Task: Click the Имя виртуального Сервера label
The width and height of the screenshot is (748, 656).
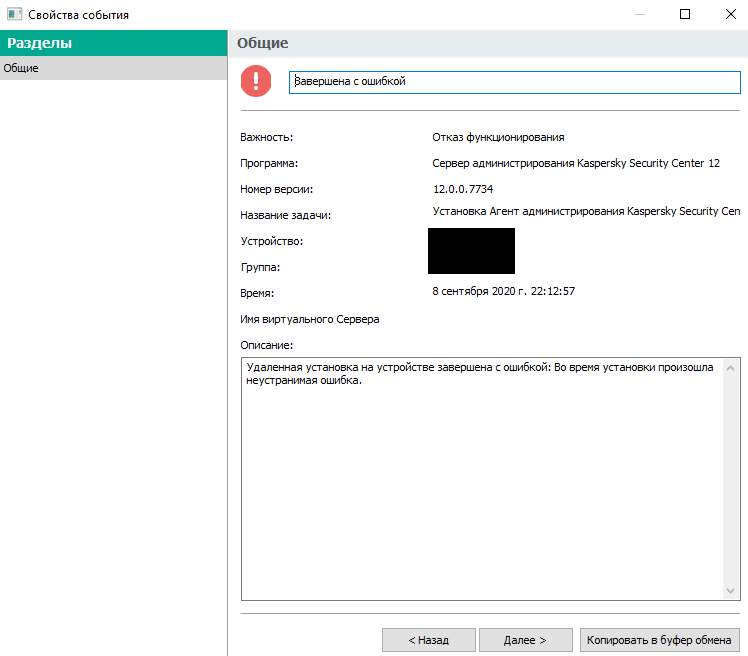Action: 310,319
